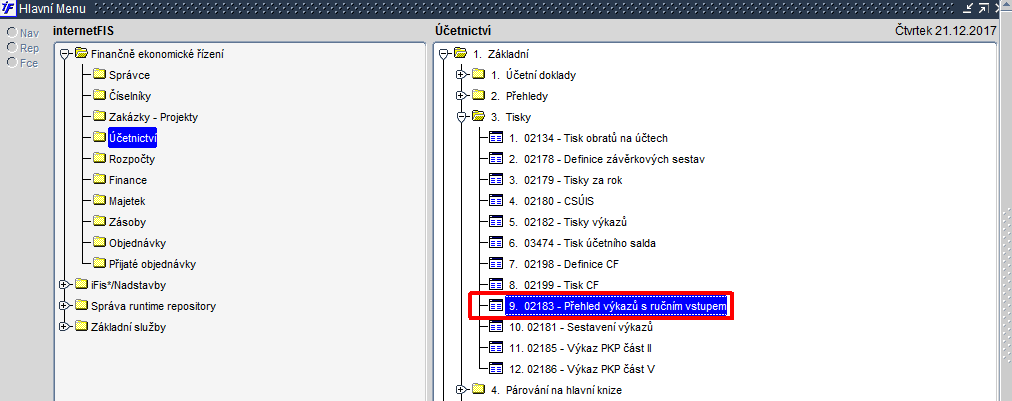Open 02180 - CSÚIS

point(550,201)
